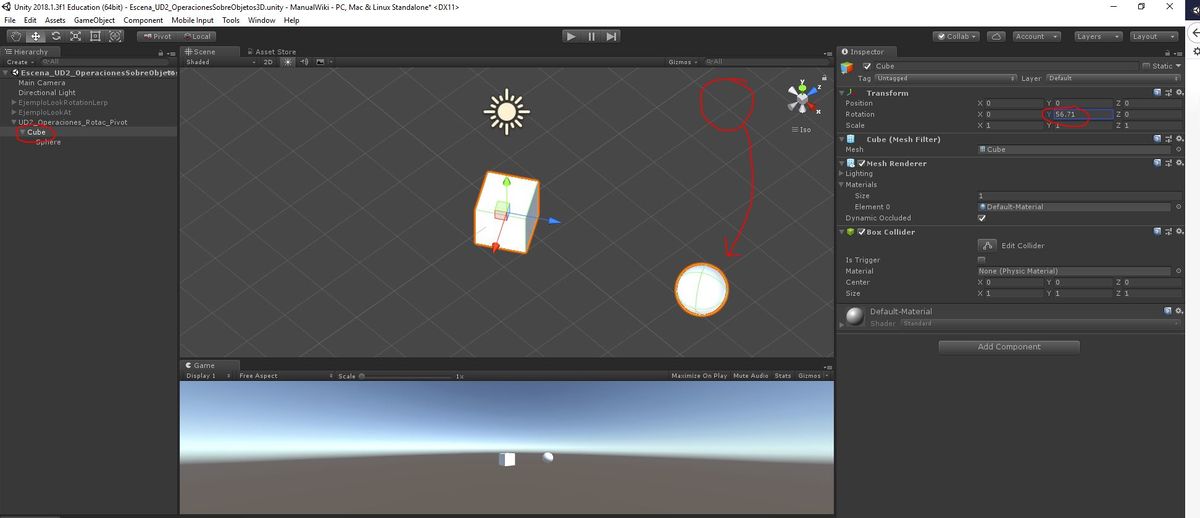Toggle scene lighting sun icon

pos(289,62)
